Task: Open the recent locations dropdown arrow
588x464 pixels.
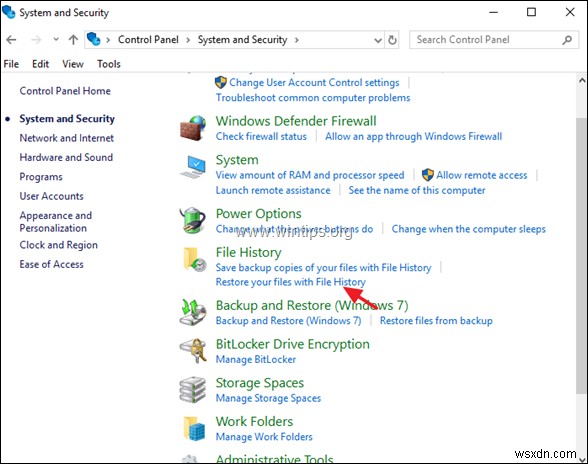Action: tap(56, 39)
